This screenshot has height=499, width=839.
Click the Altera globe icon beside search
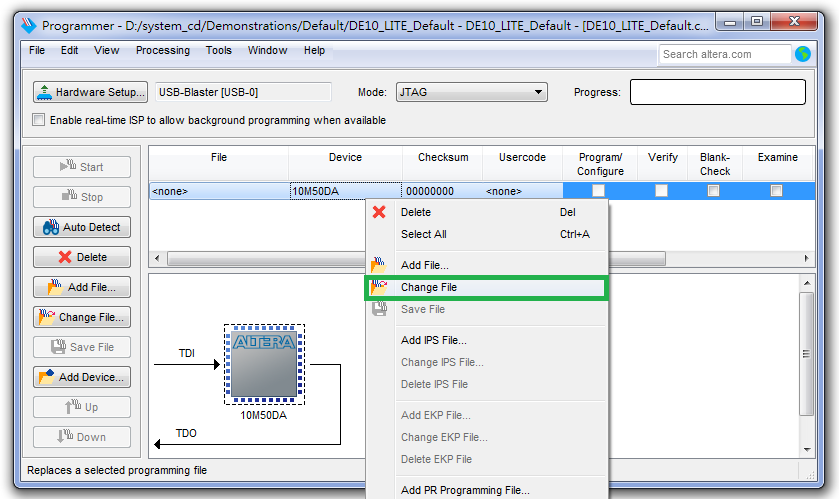[x=803, y=54]
